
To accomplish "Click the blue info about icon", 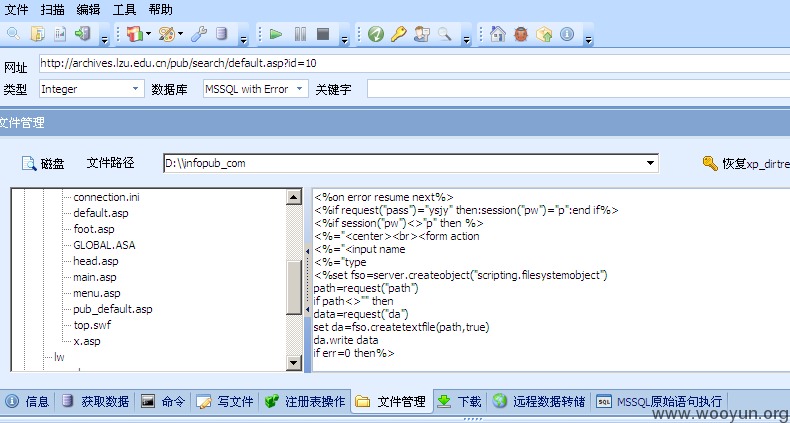I will [567, 34].
